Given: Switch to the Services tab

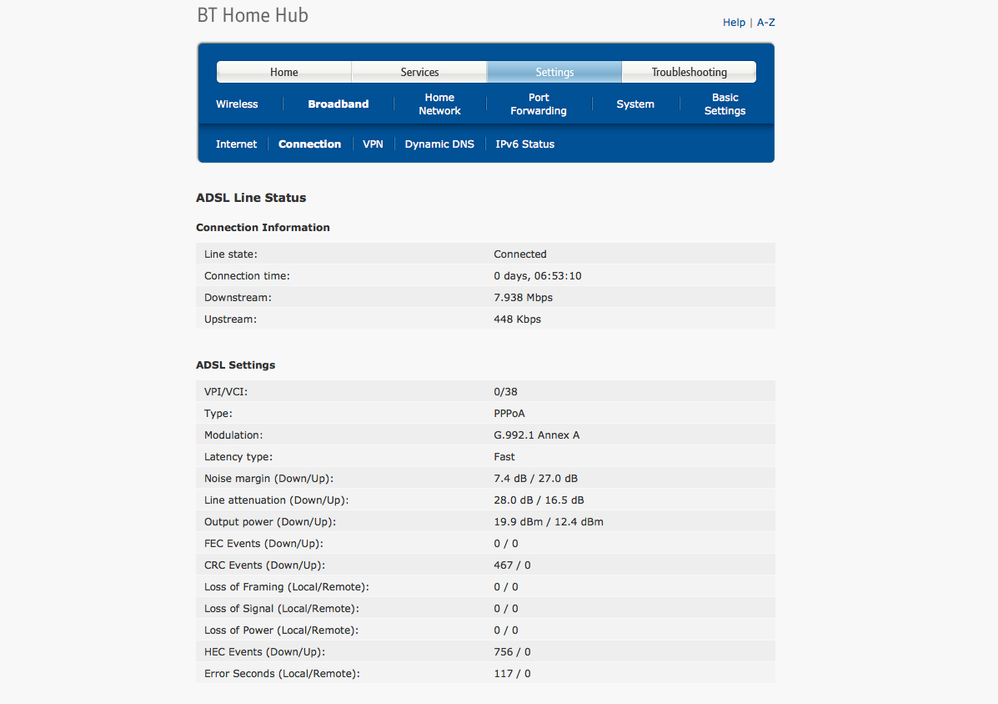Looking at the screenshot, I should point(419,72).
